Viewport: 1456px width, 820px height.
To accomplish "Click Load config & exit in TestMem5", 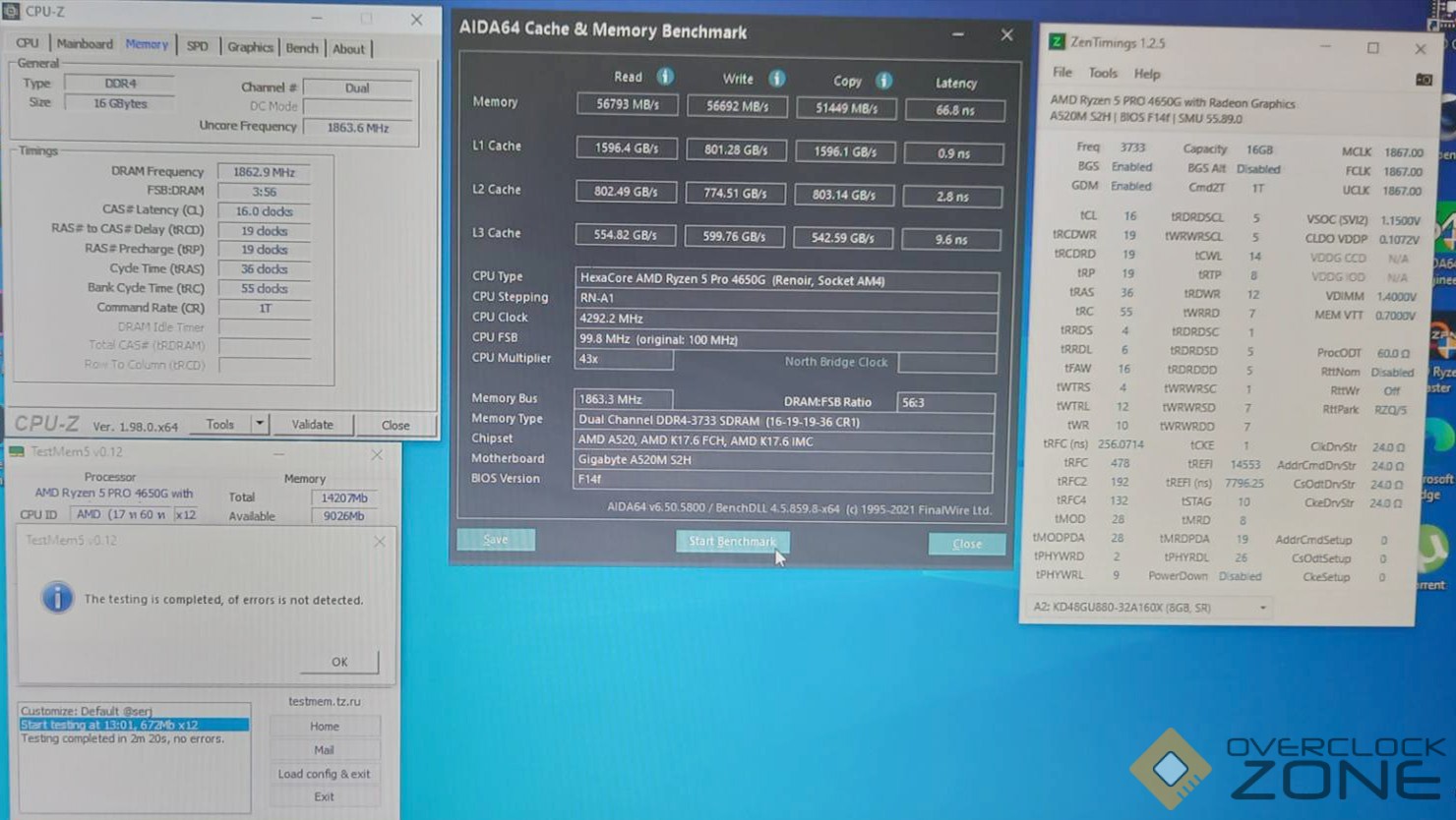I will [x=324, y=774].
